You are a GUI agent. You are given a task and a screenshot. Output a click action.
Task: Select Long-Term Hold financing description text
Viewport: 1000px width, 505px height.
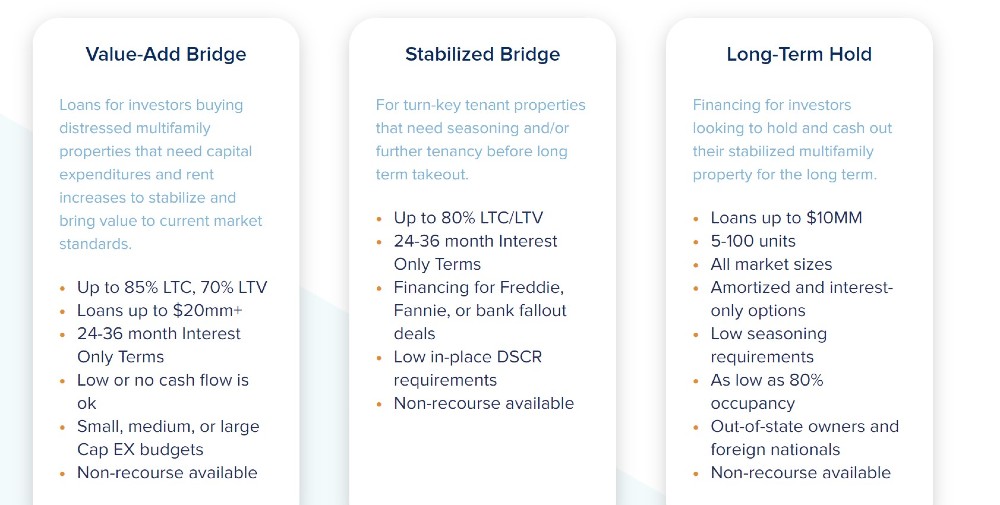point(792,140)
